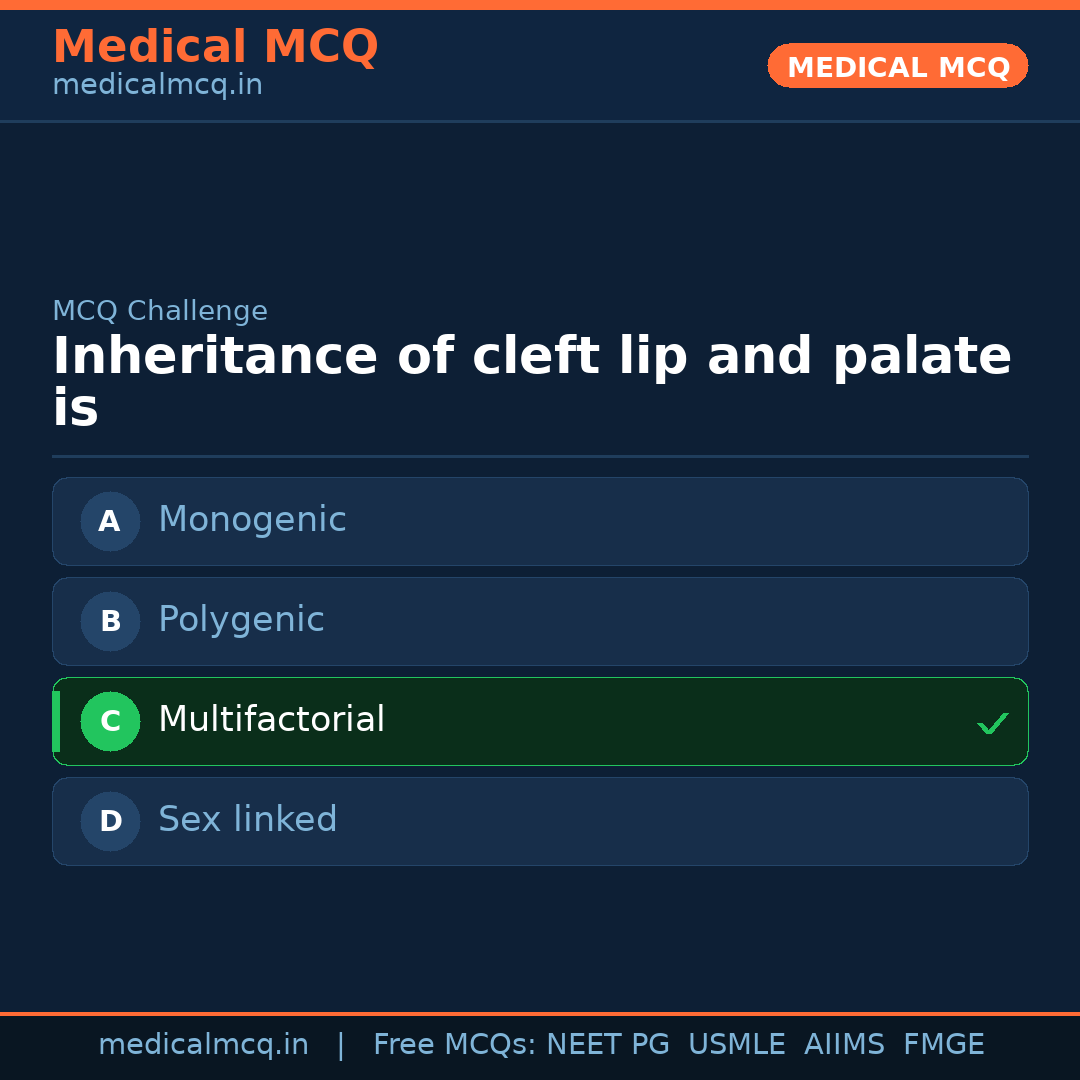Choose the Polygenic answer option
Viewport: 1080px width, 1080px height.
coord(540,621)
